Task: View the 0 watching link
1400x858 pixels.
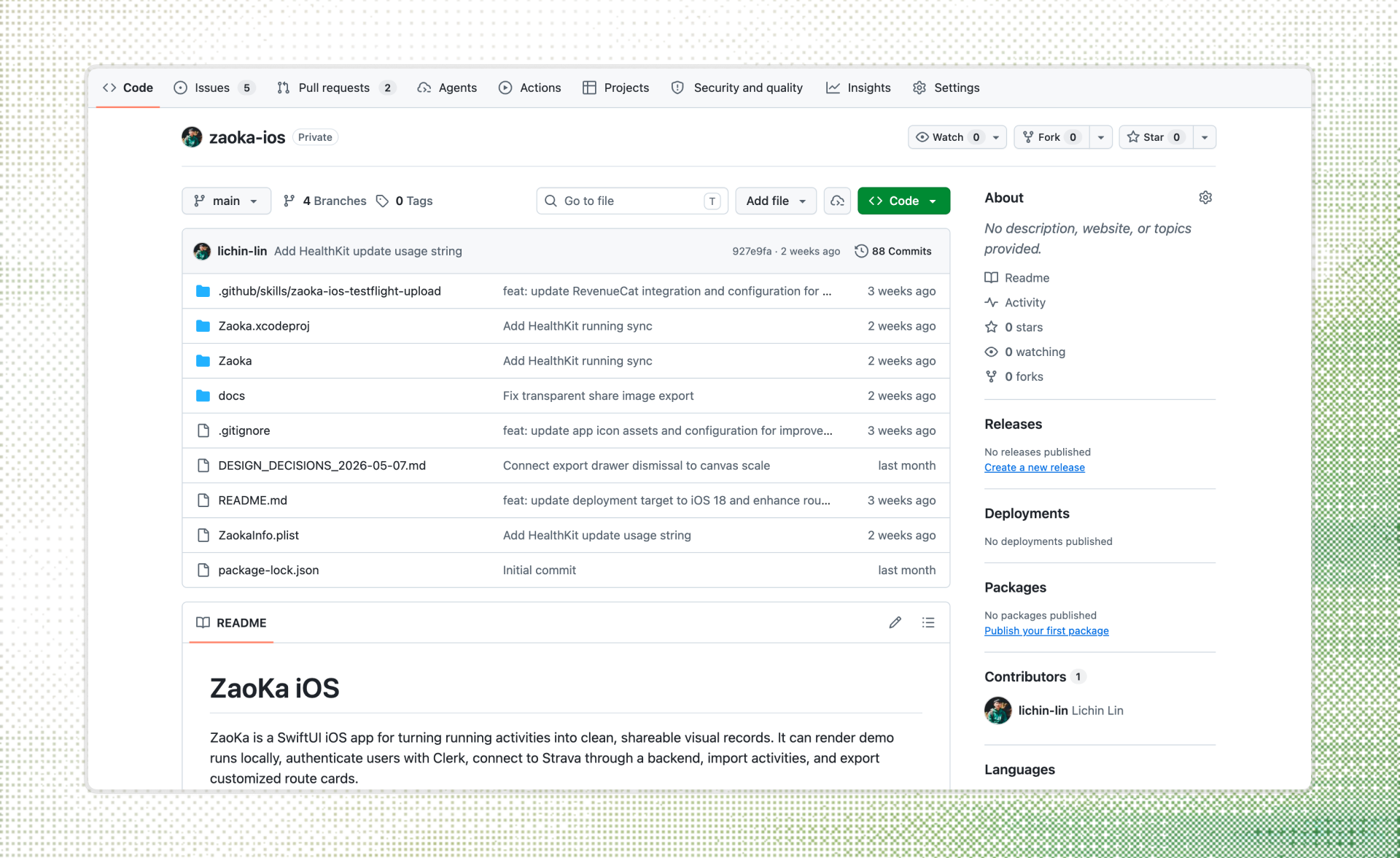Action: 1025,352
